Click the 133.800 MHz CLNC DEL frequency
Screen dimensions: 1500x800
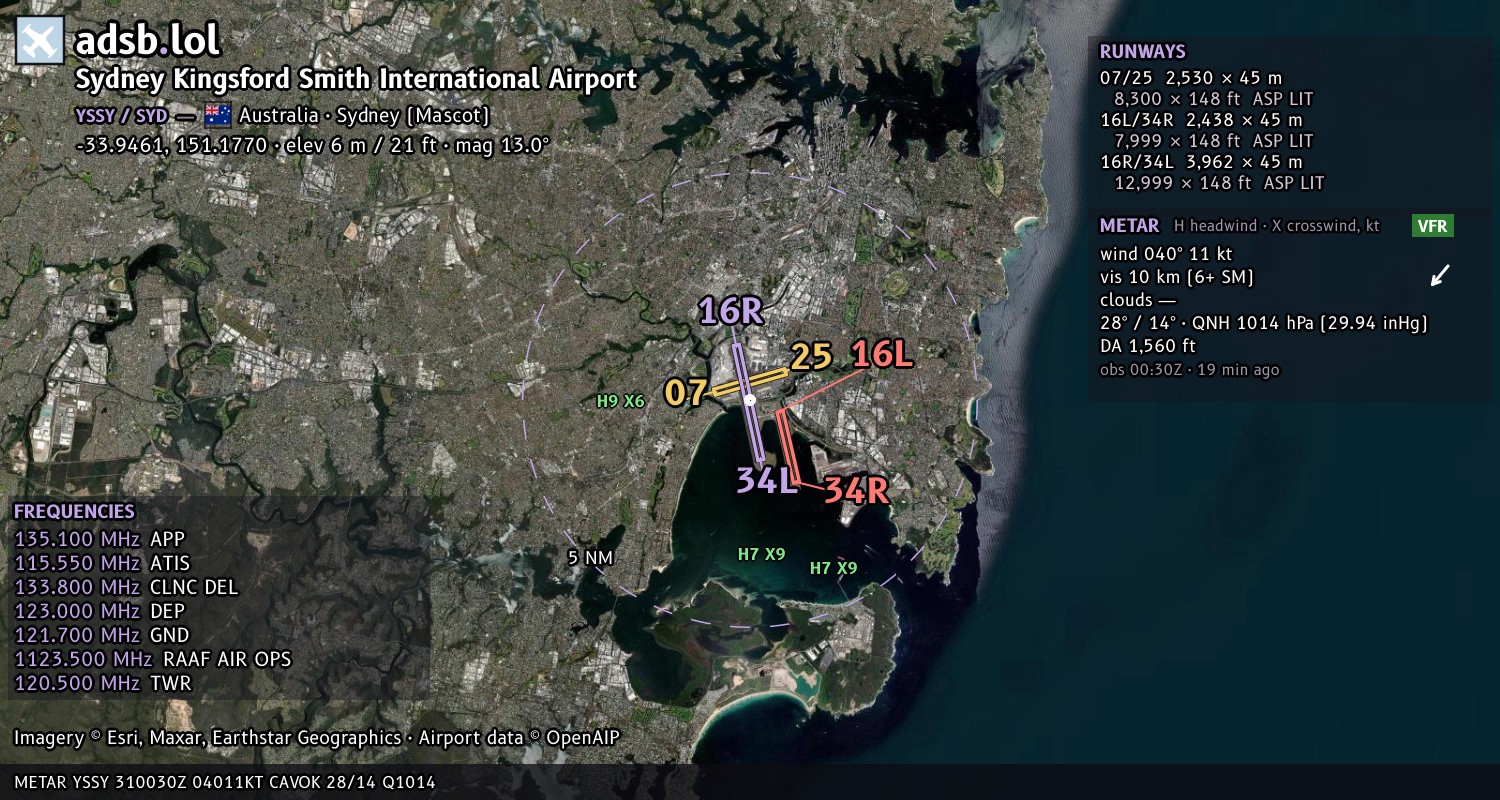coord(126,588)
